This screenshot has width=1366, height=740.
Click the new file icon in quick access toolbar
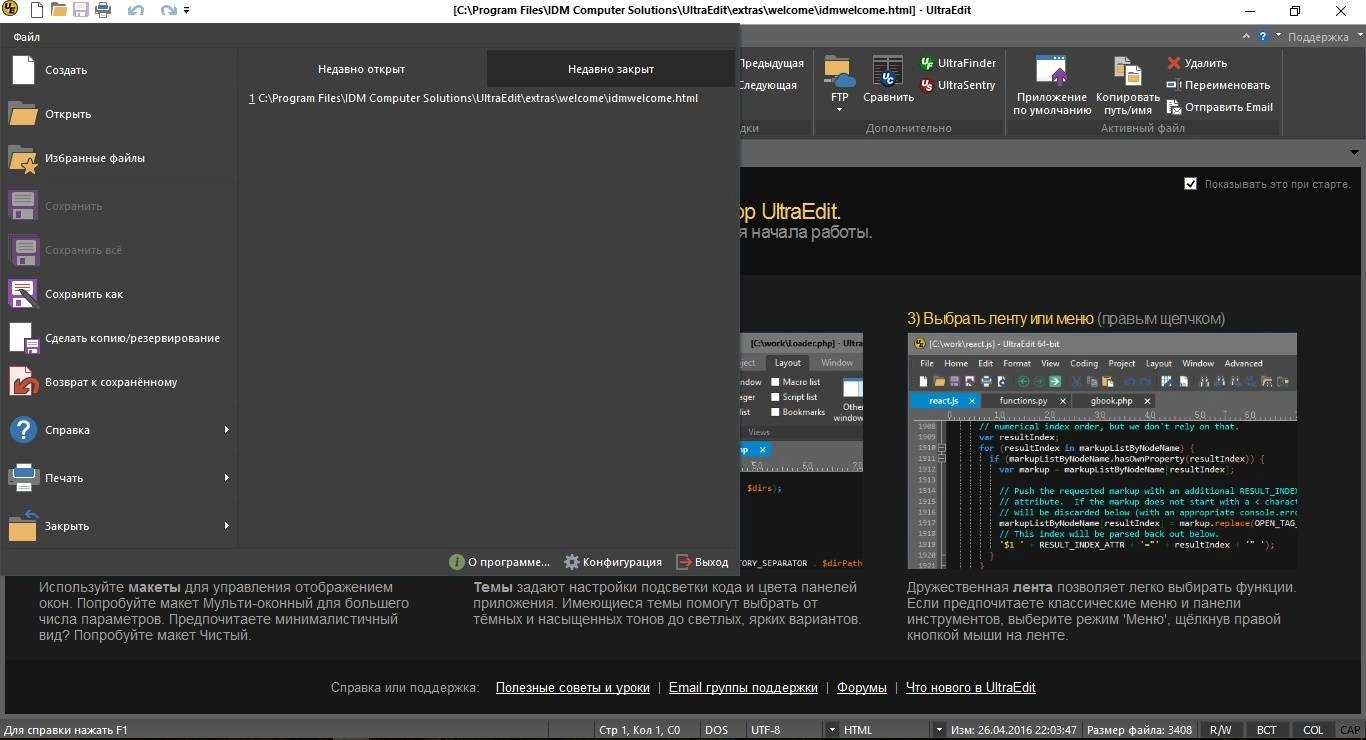pos(37,10)
